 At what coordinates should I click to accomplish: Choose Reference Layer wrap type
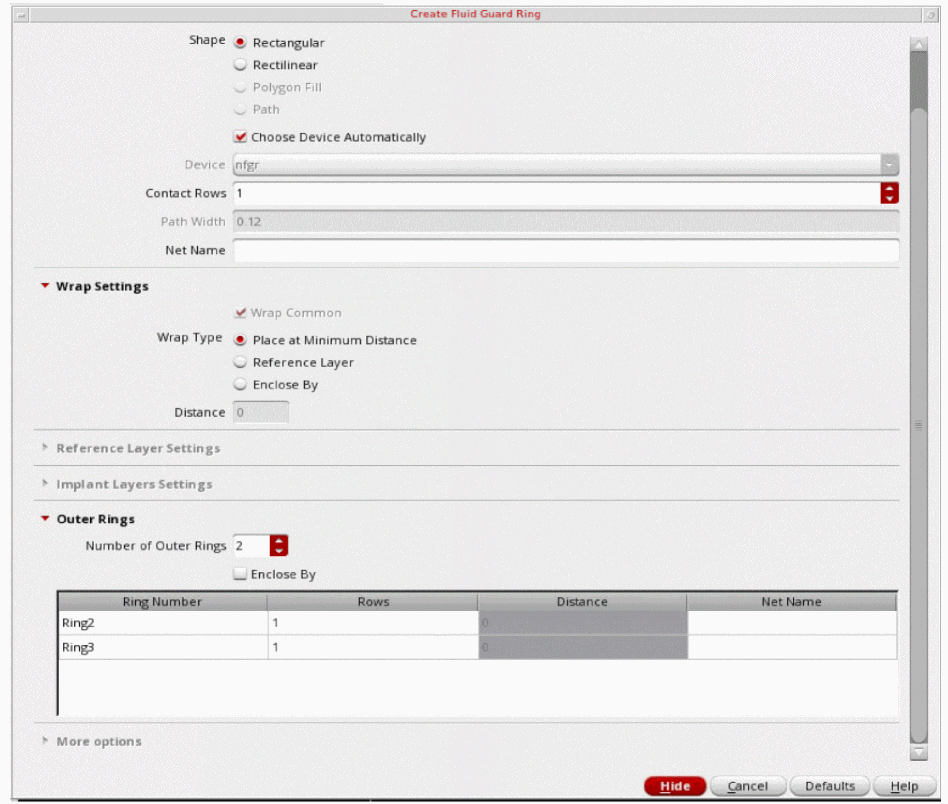point(240,362)
